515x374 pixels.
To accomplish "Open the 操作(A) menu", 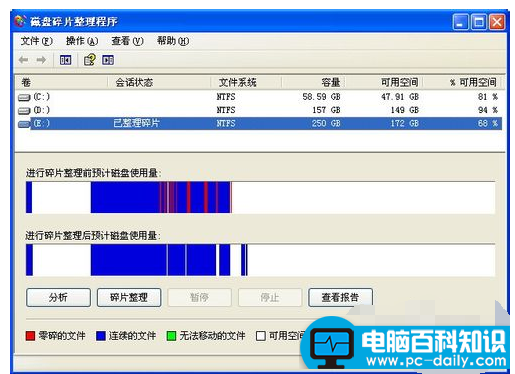I will coord(82,41).
